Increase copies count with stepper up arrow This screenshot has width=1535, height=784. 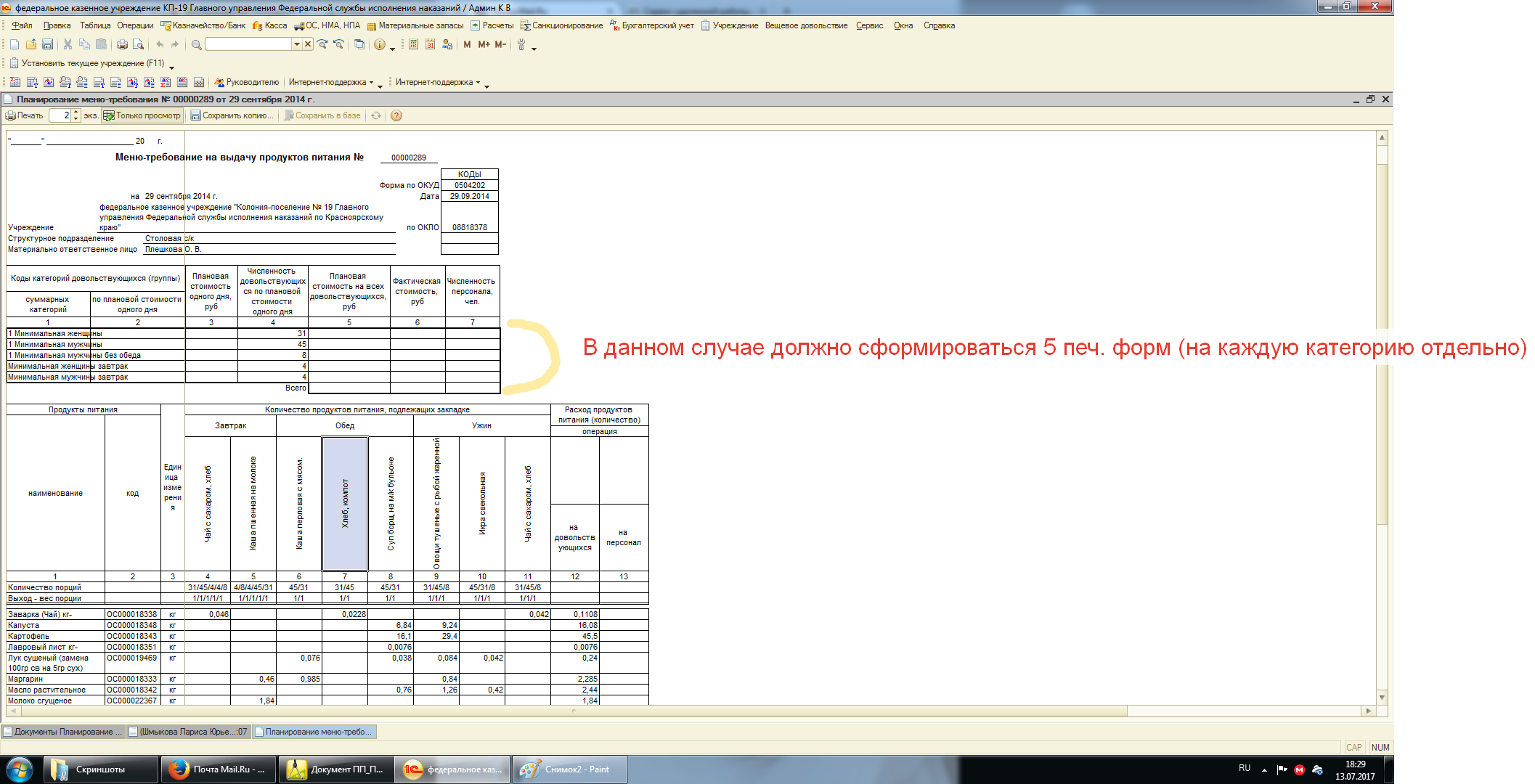pos(76,113)
